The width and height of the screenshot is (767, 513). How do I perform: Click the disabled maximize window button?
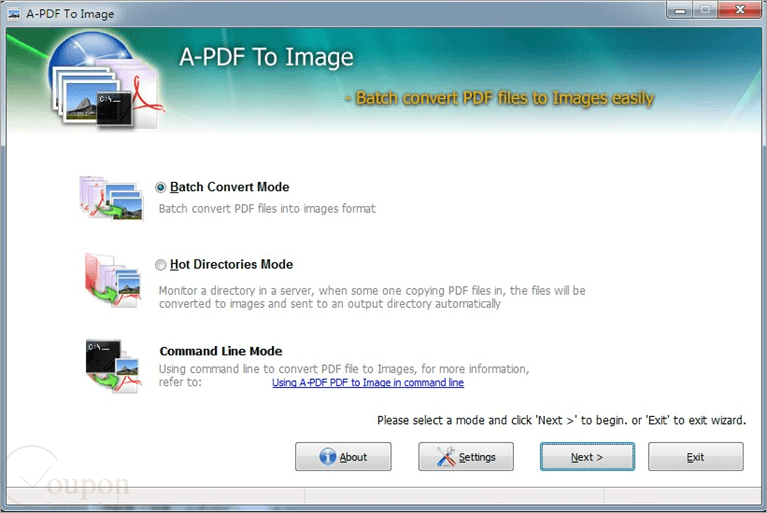coord(705,10)
